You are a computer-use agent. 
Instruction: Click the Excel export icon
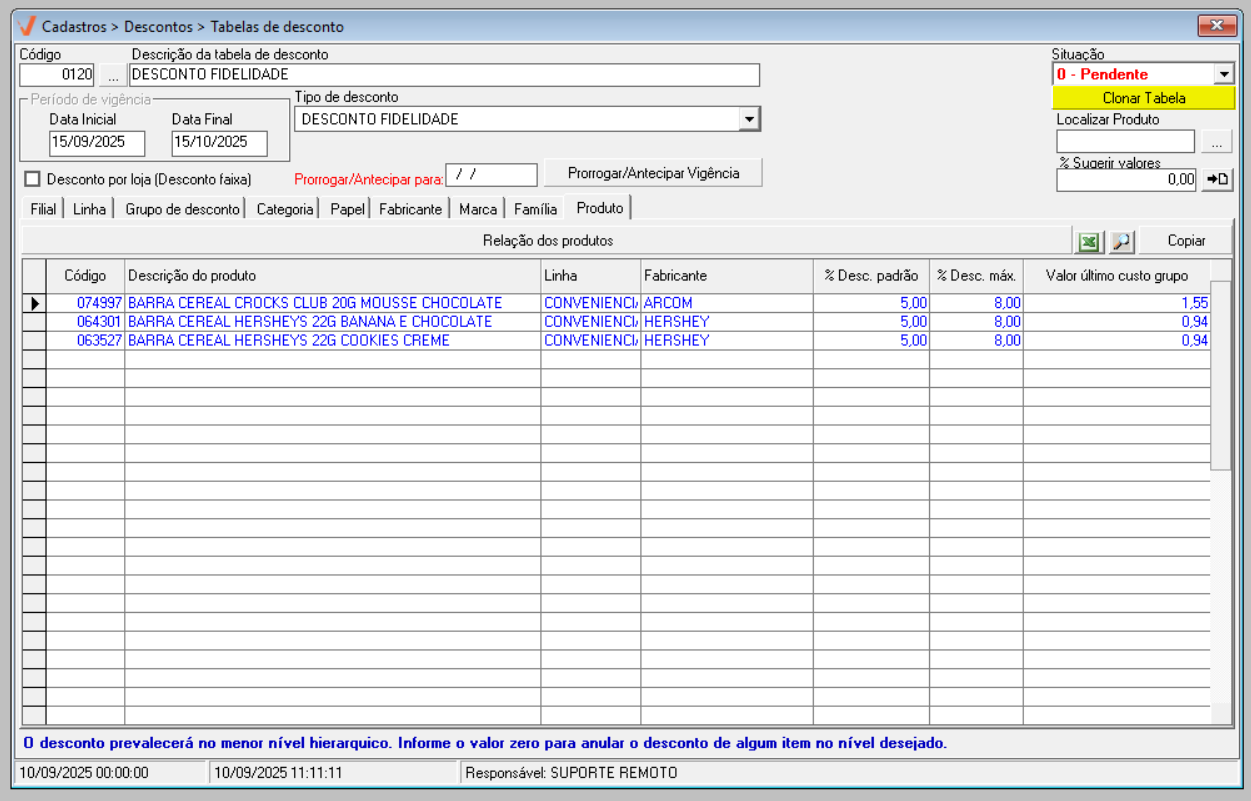click(x=1088, y=241)
